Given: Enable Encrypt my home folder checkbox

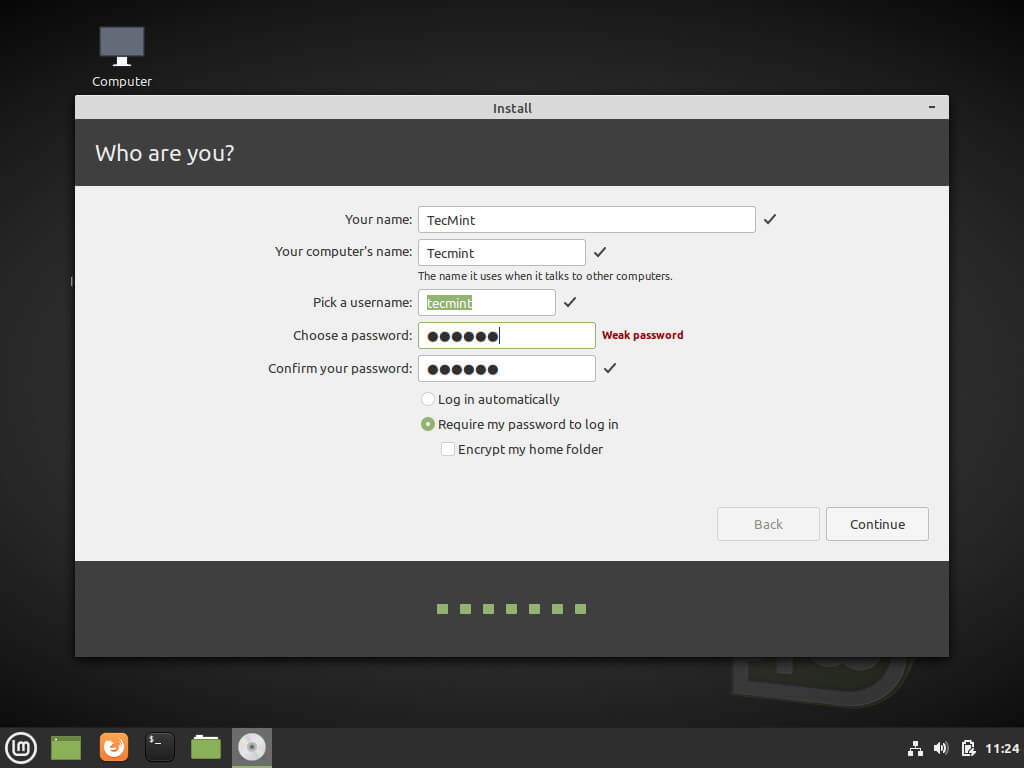Looking at the screenshot, I should 448,449.
